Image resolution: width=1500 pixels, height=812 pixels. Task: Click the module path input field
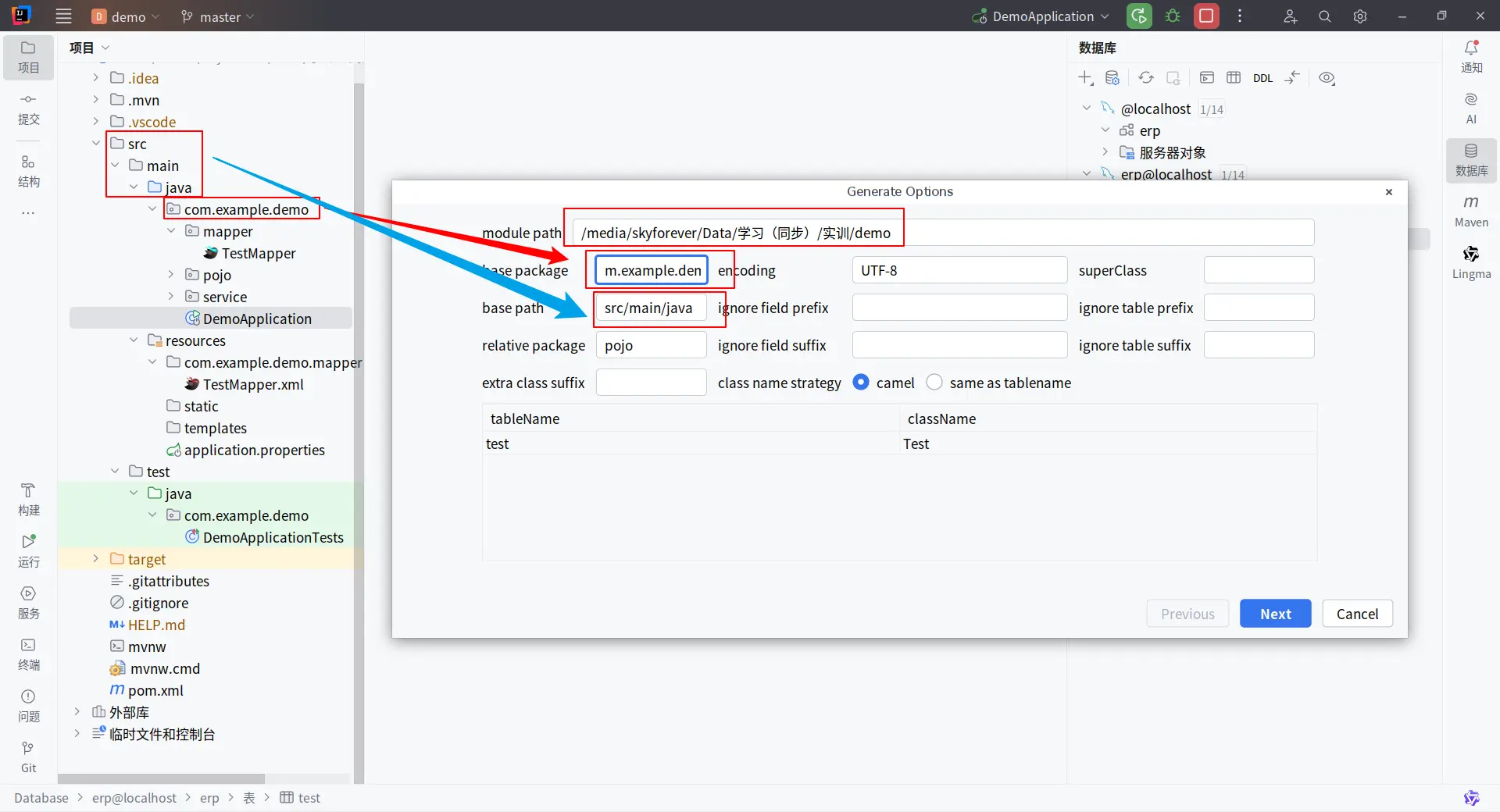tap(943, 233)
